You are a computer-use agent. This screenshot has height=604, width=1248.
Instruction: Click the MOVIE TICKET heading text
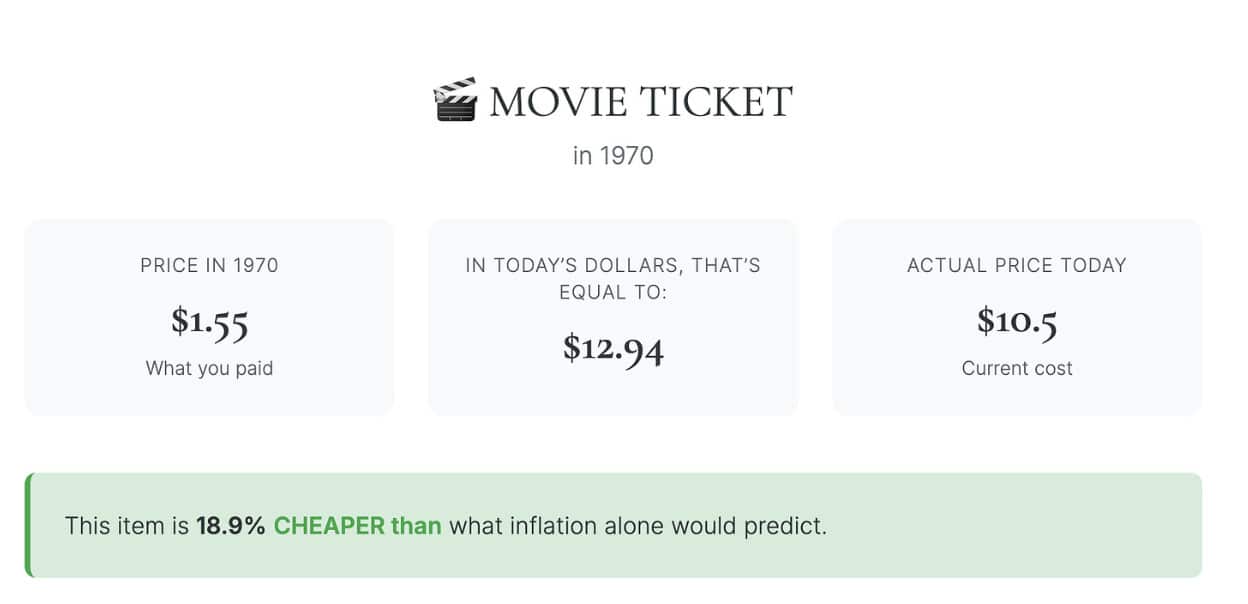pos(640,102)
